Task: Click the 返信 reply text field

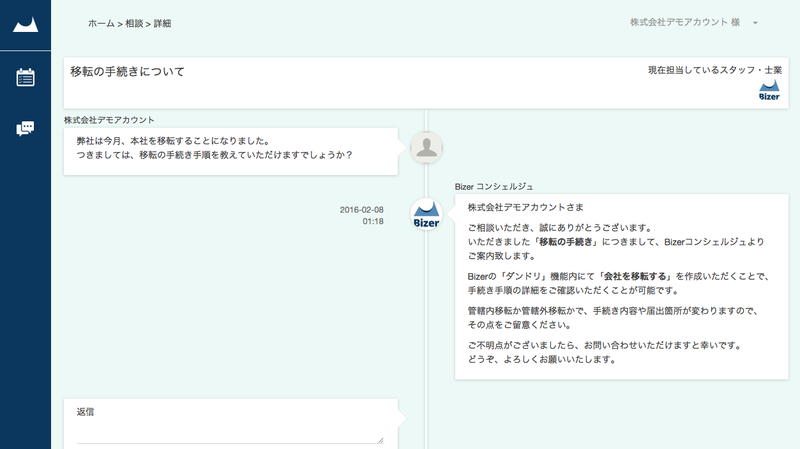Action: pos(230,431)
